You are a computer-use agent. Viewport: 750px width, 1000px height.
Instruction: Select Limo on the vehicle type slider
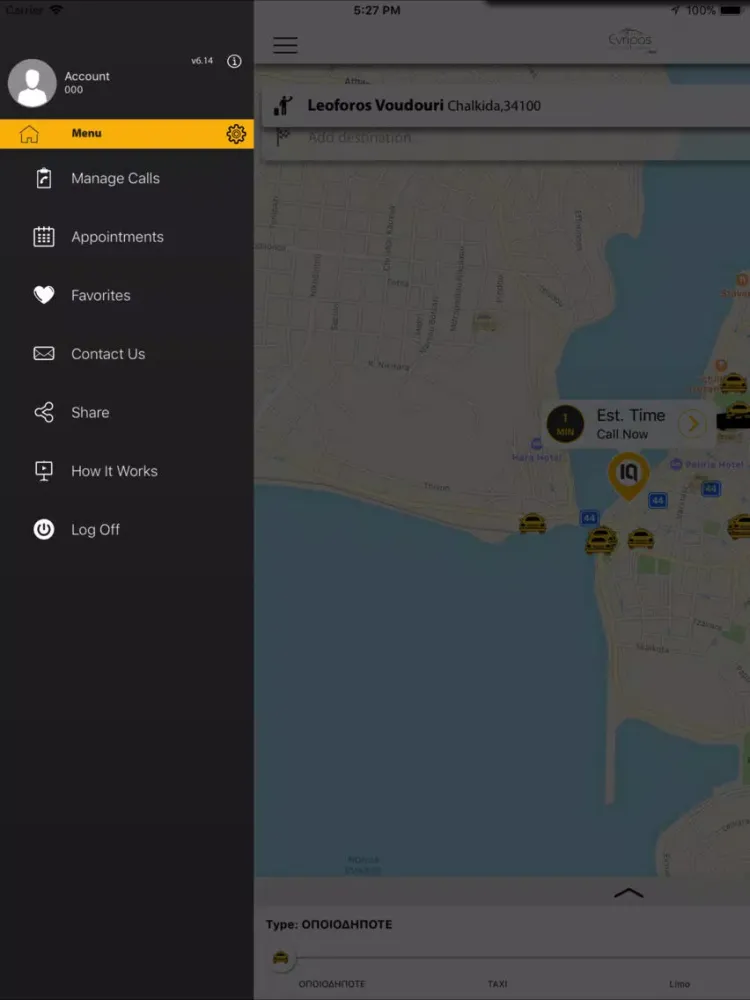(x=679, y=984)
